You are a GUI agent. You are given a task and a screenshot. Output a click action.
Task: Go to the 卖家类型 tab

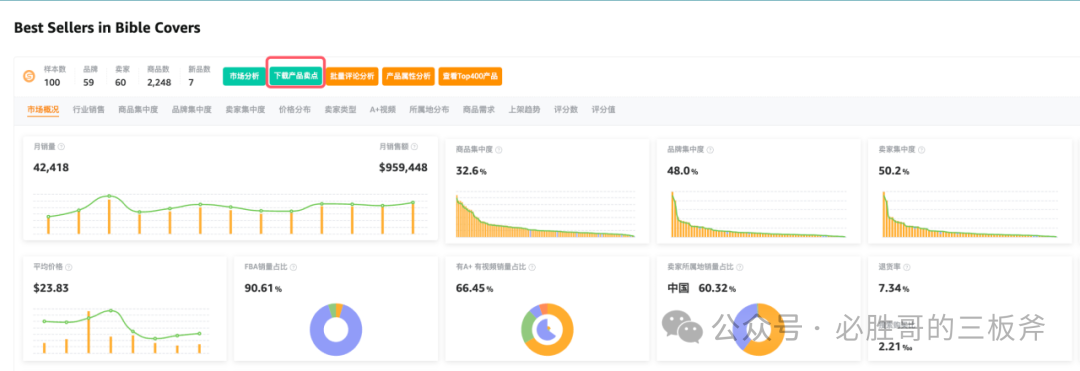point(340,109)
